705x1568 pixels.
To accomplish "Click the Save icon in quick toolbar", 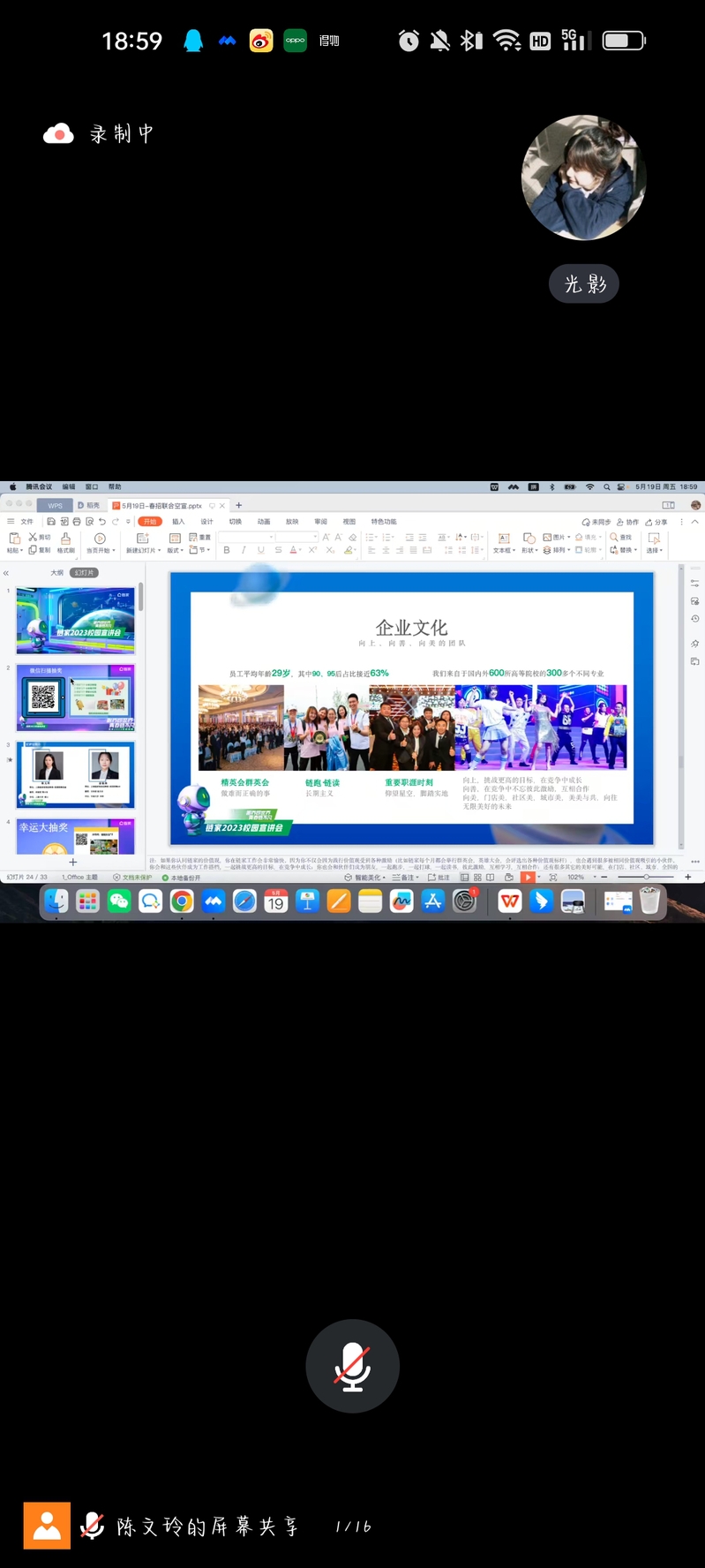I will click(x=51, y=522).
